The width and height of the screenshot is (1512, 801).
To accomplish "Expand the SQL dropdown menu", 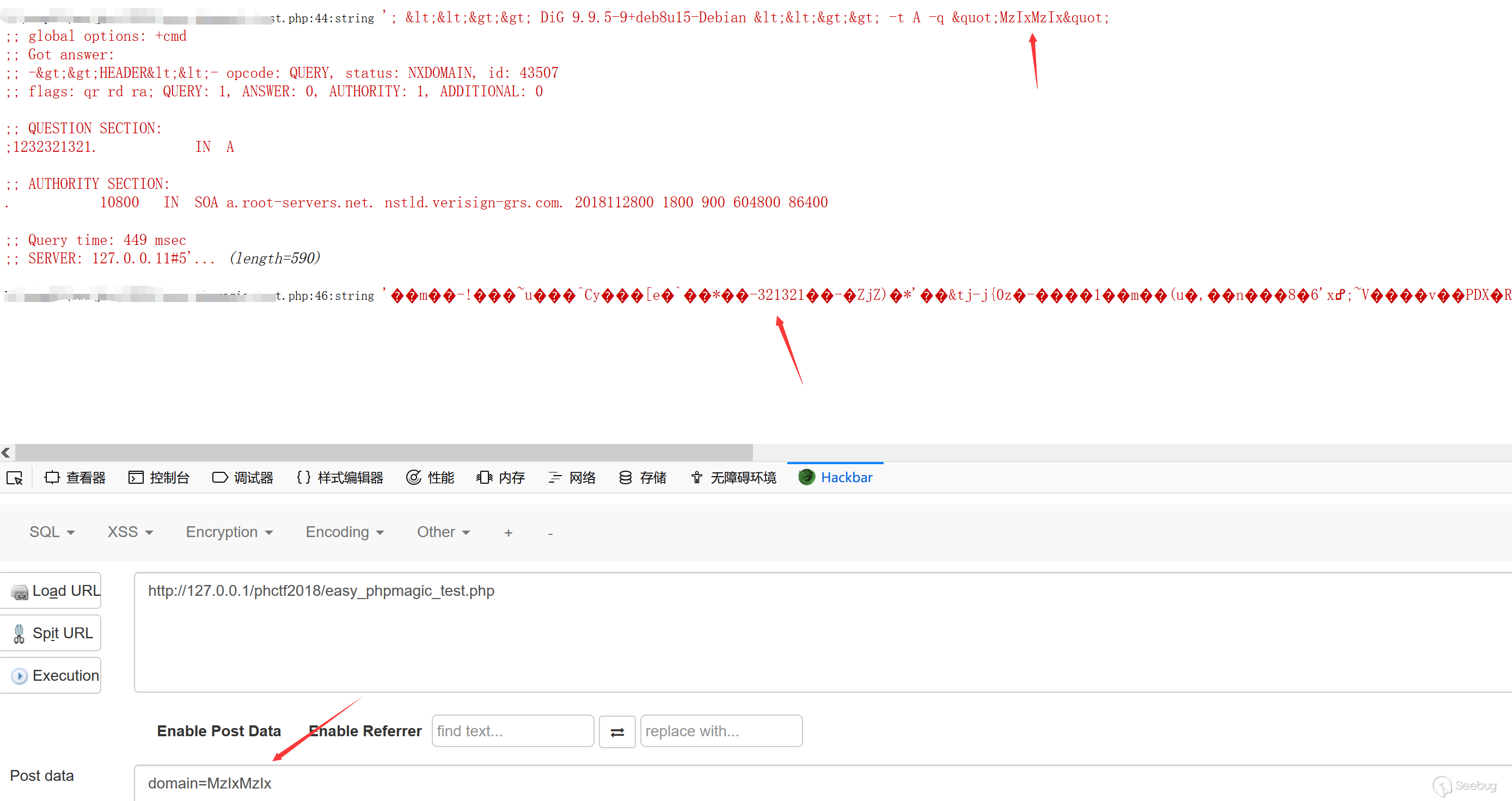I will click(52, 532).
